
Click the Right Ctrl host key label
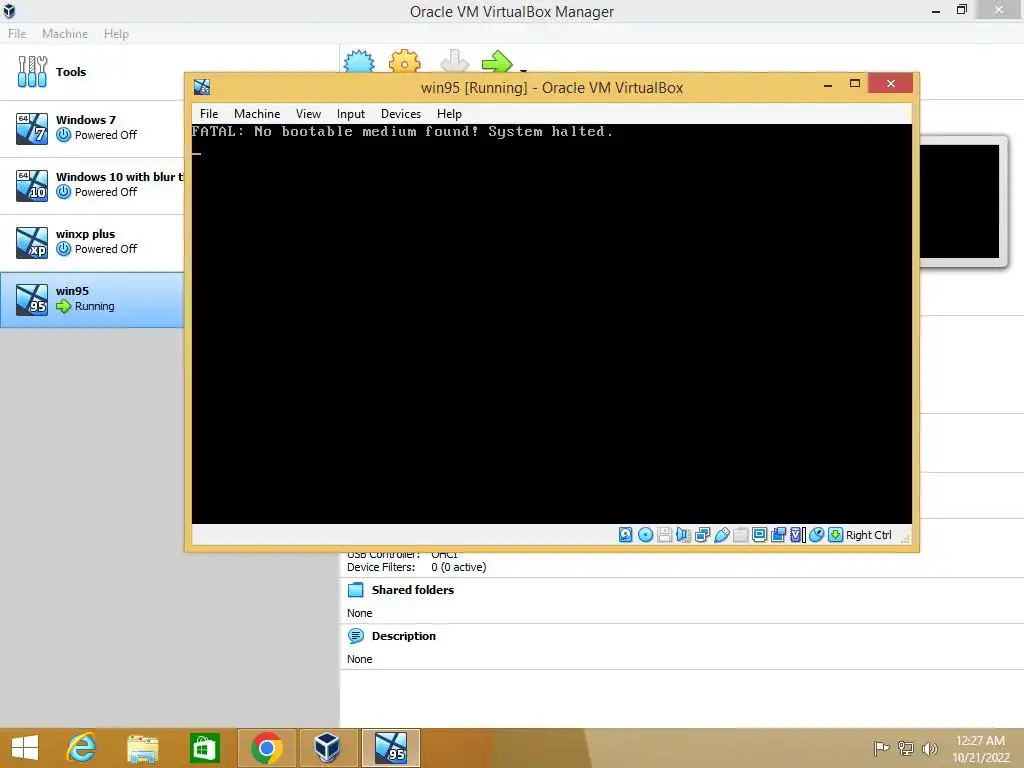pos(869,535)
